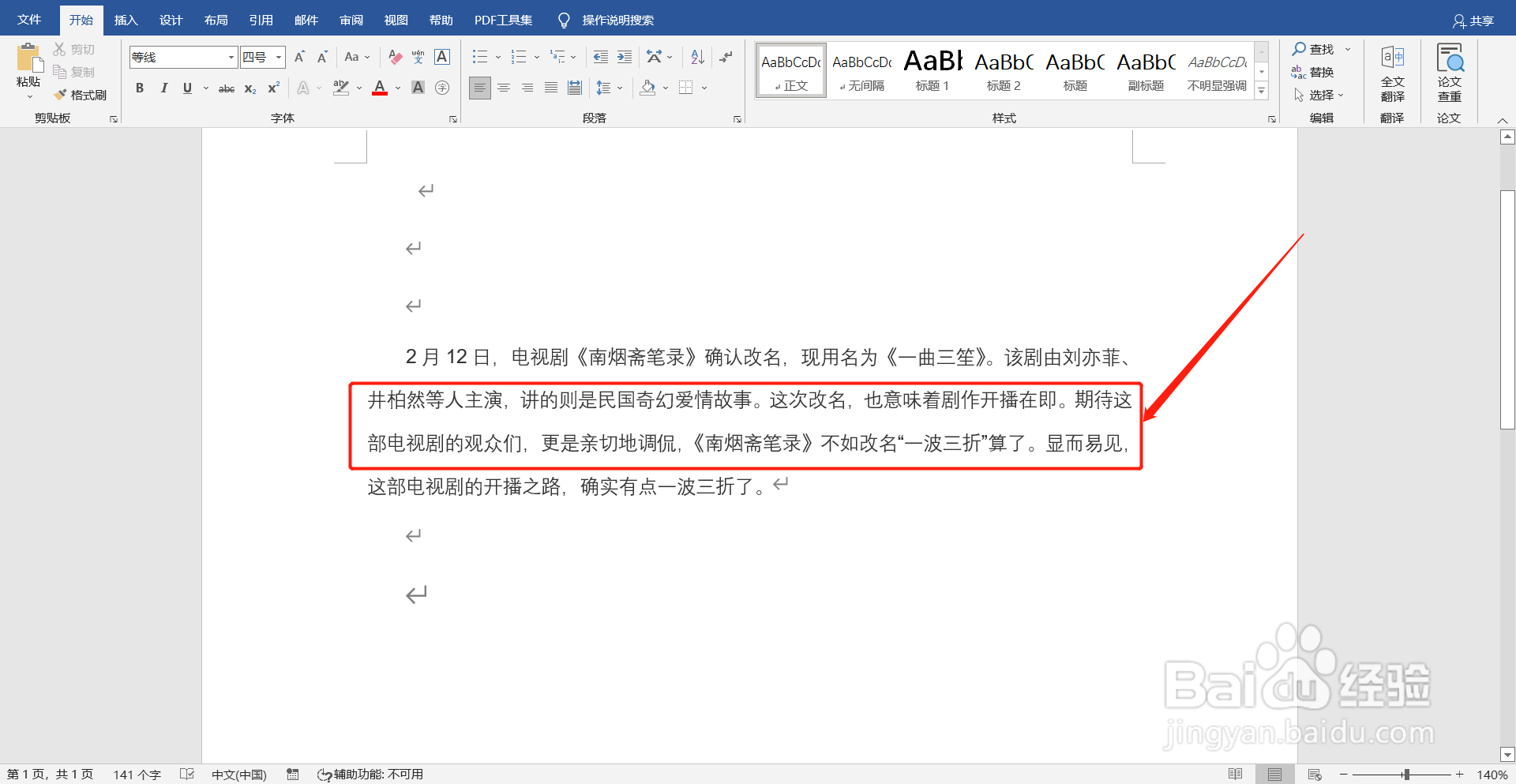Toggle superscript formatting

(x=273, y=88)
